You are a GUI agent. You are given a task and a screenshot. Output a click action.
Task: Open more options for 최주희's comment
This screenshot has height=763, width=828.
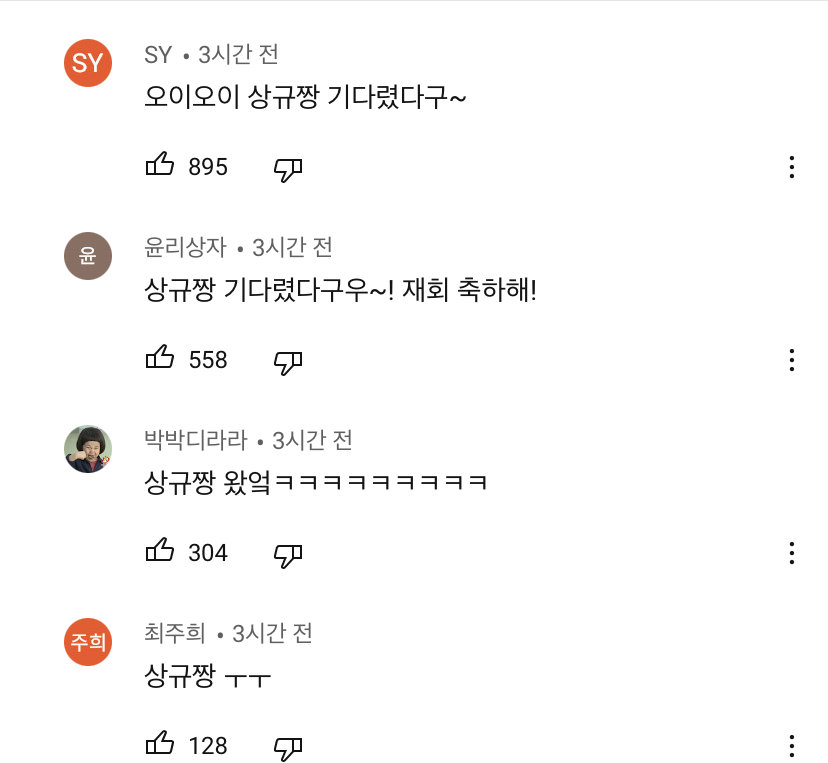[x=791, y=746]
